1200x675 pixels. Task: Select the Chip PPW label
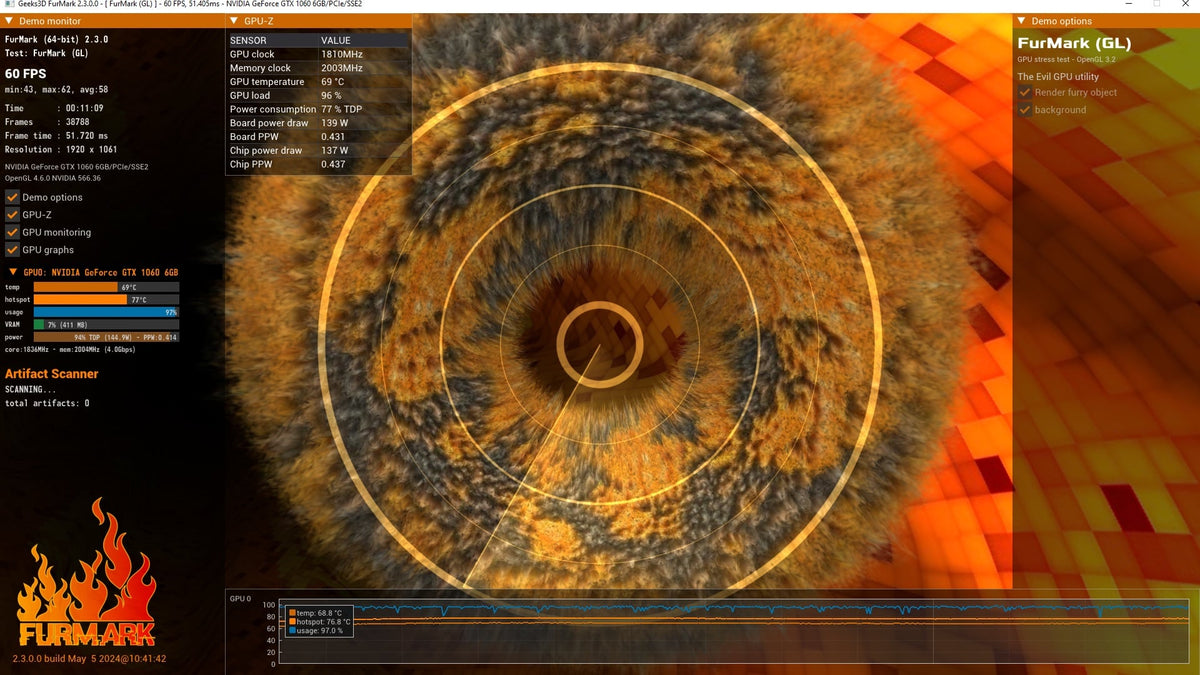point(249,164)
